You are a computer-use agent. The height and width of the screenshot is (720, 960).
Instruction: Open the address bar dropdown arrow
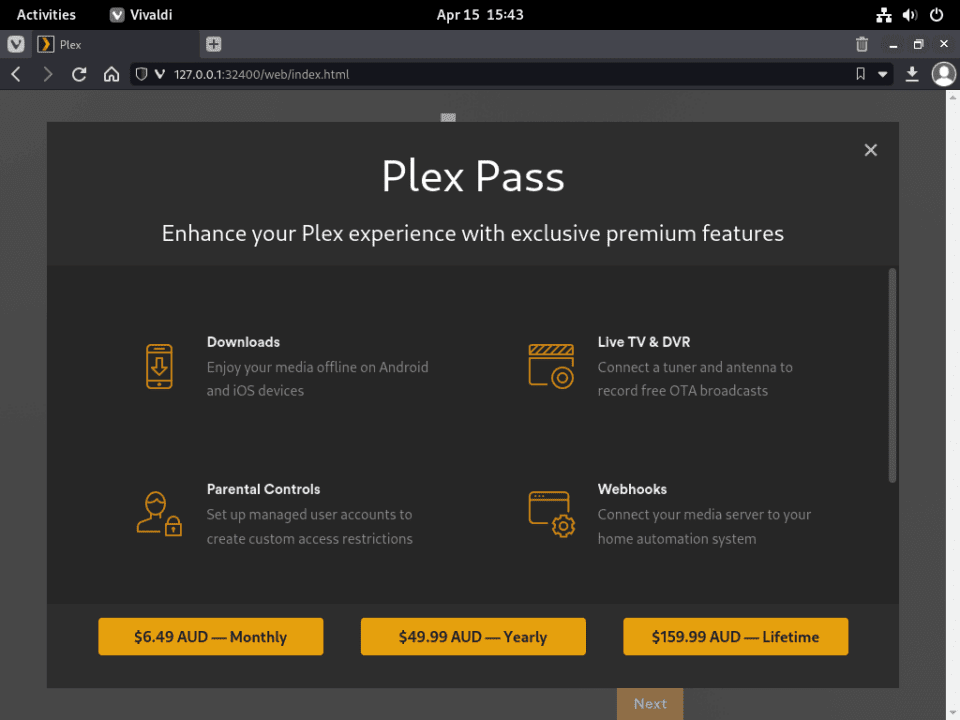pos(881,74)
